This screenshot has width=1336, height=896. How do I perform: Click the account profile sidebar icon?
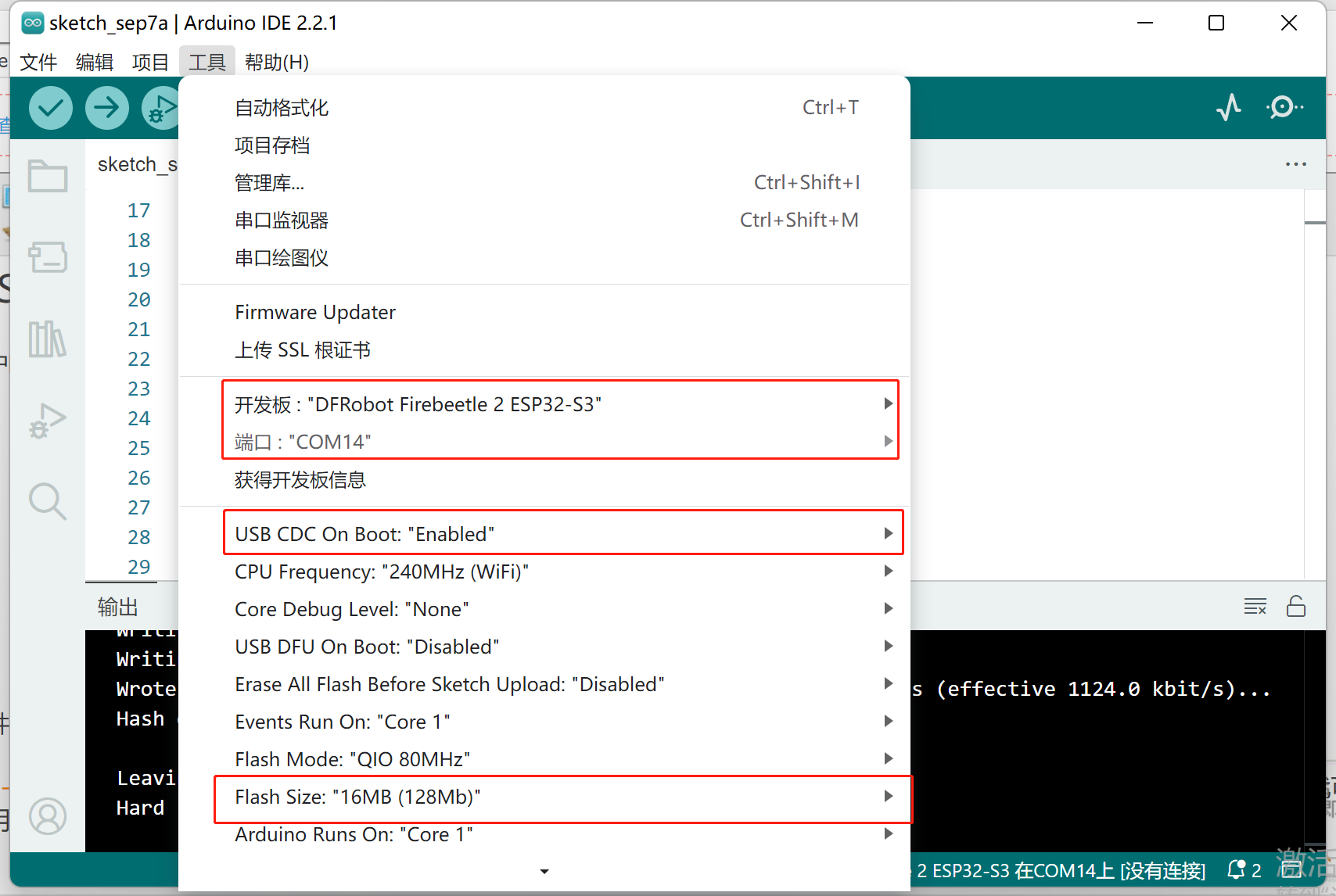tap(48, 816)
